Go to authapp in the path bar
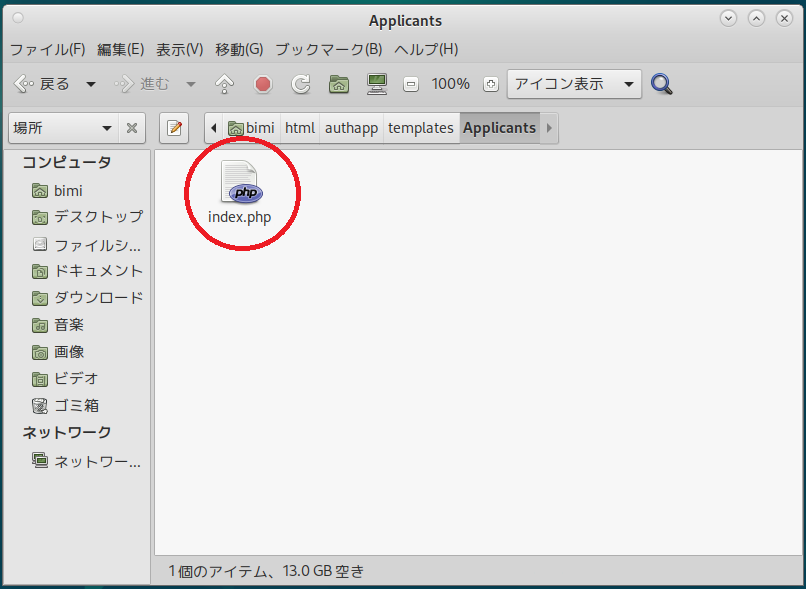Viewport: 806px width, 589px height. [x=351, y=128]
